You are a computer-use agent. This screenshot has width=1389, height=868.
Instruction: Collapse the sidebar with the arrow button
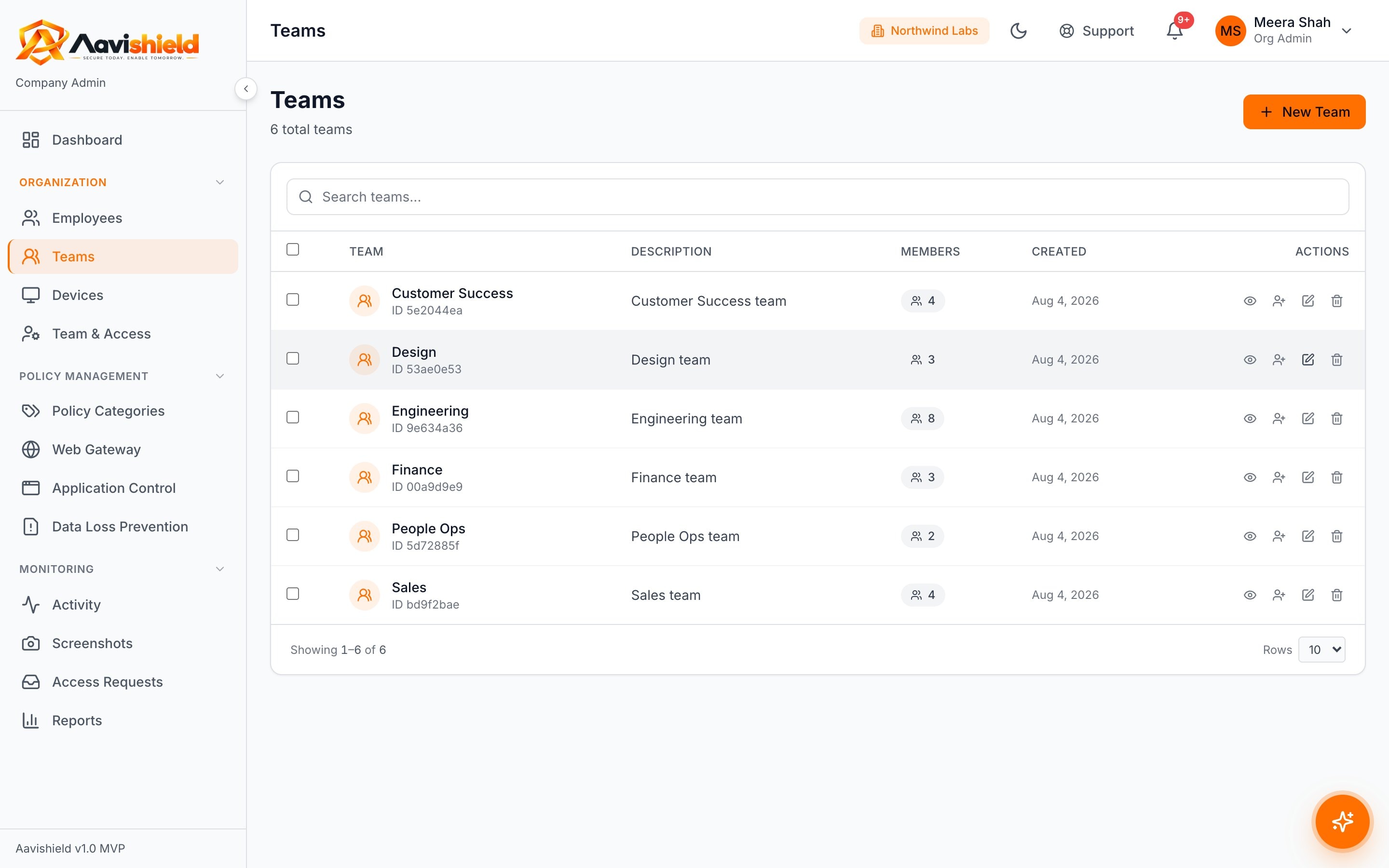(245, 89)
